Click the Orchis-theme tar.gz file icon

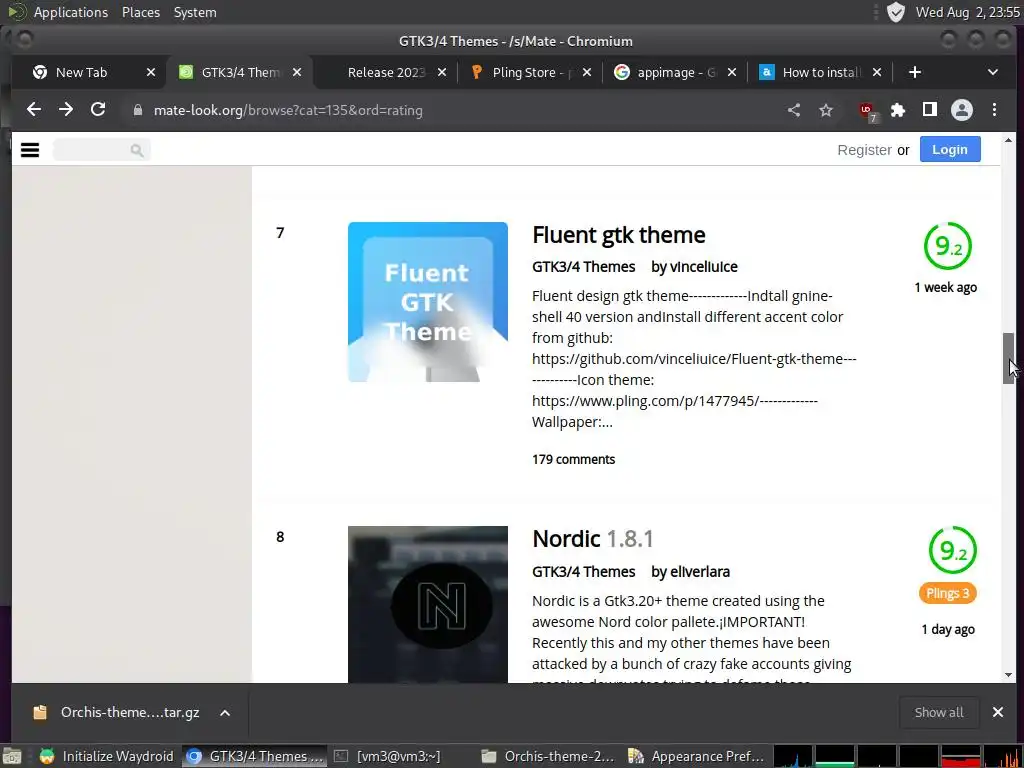tap(40, 712)
